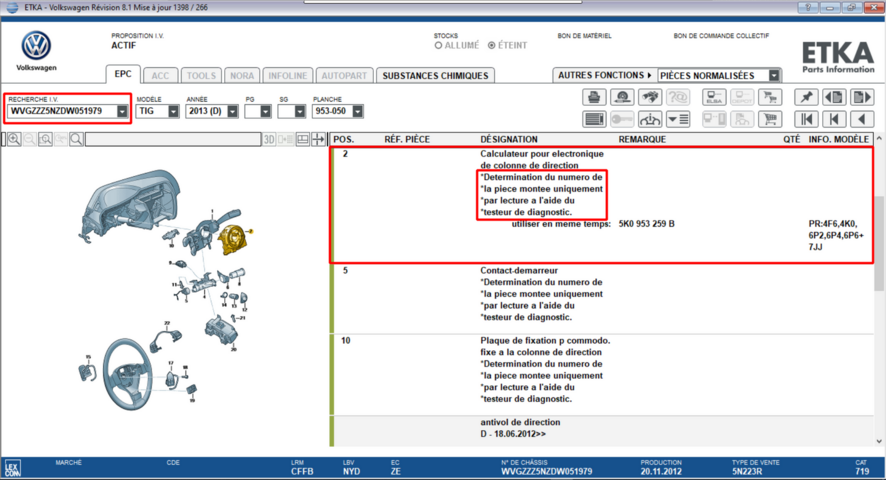Screen dimensions: 886x480
Task: Zoom in on the illustration
Action: coord(14,139)
